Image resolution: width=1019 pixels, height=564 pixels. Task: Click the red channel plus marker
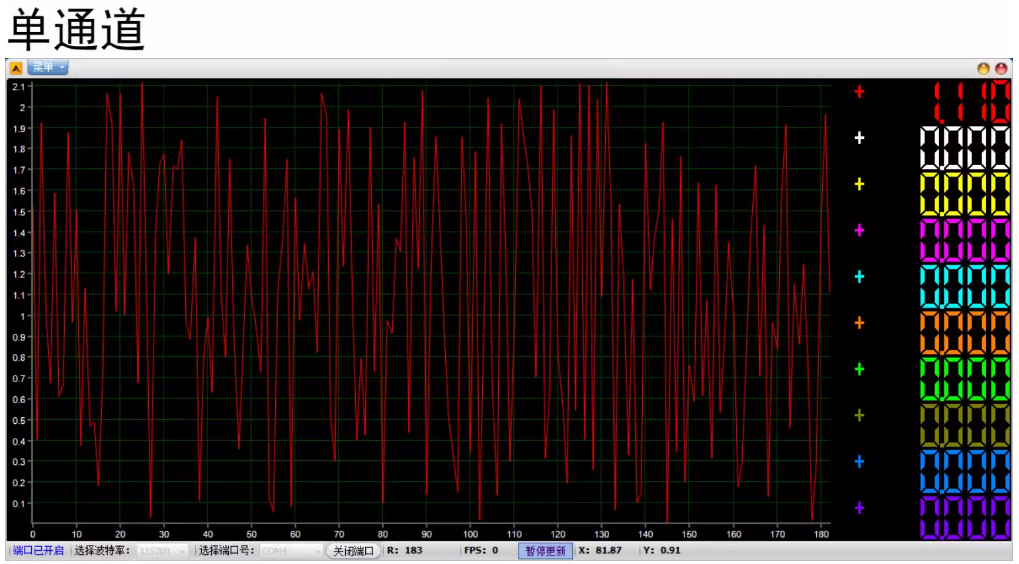[x=859, y=92]
